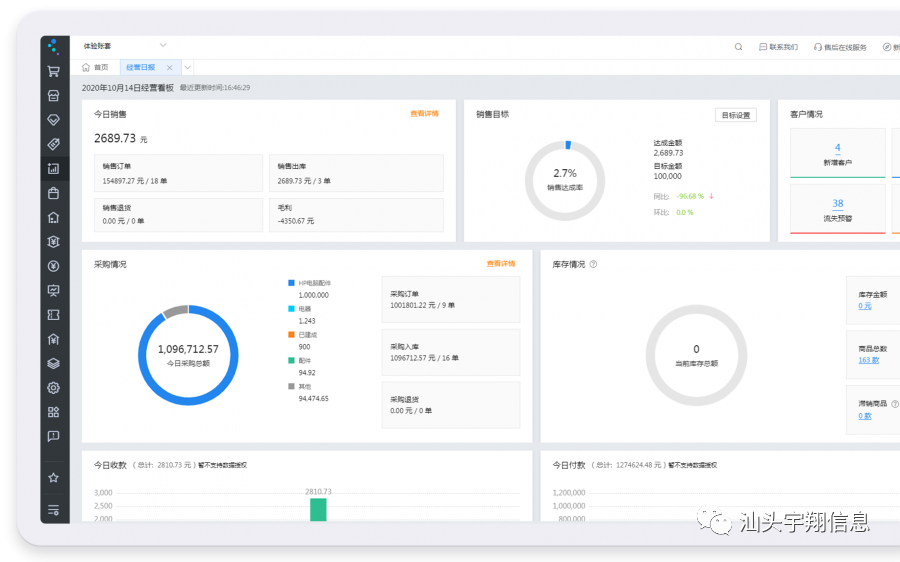Click blue HP电脑配件 legend swatch
Screen dimensions: 900x562
click(x=291, y=283)
